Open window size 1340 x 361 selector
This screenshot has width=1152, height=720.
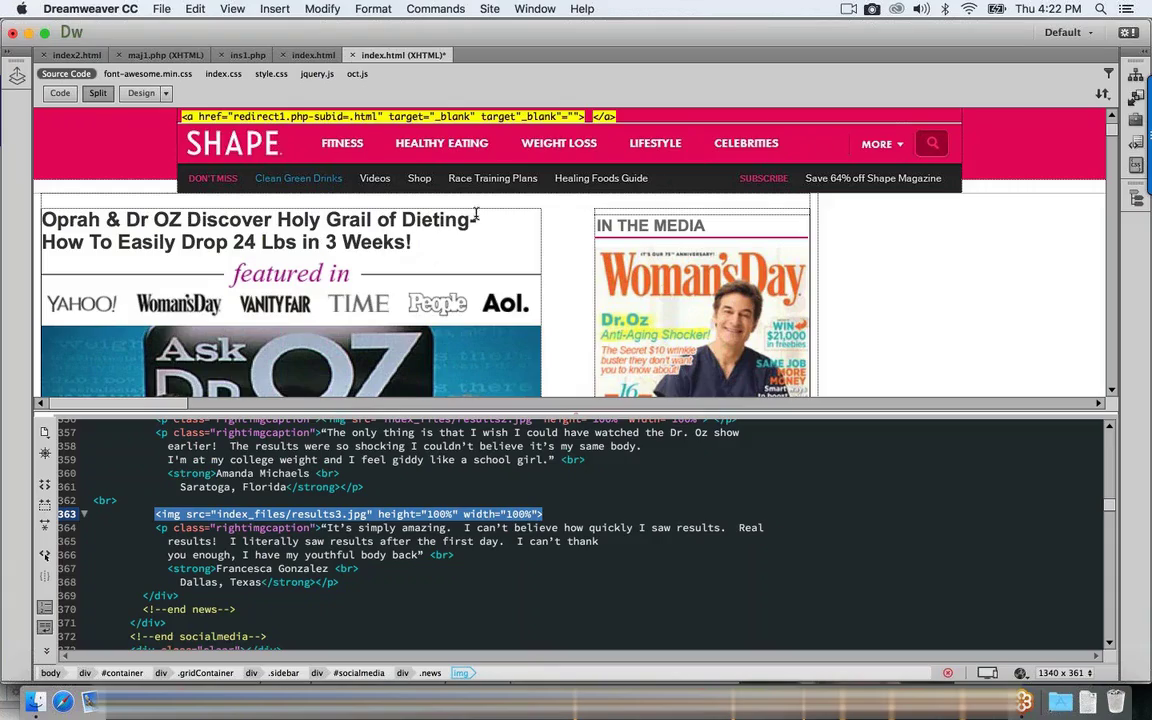click(1065, 673)
